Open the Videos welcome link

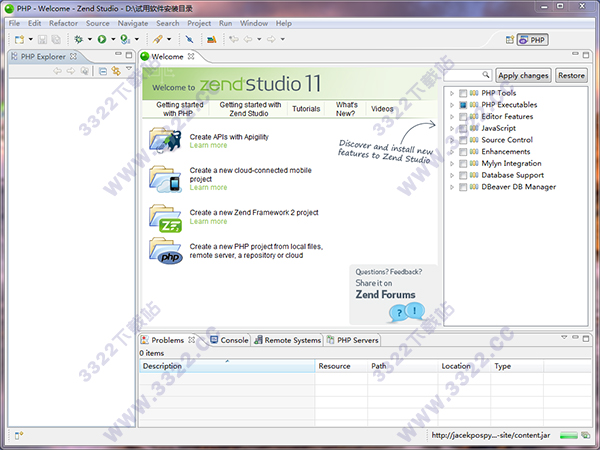[x=382, y=109]
